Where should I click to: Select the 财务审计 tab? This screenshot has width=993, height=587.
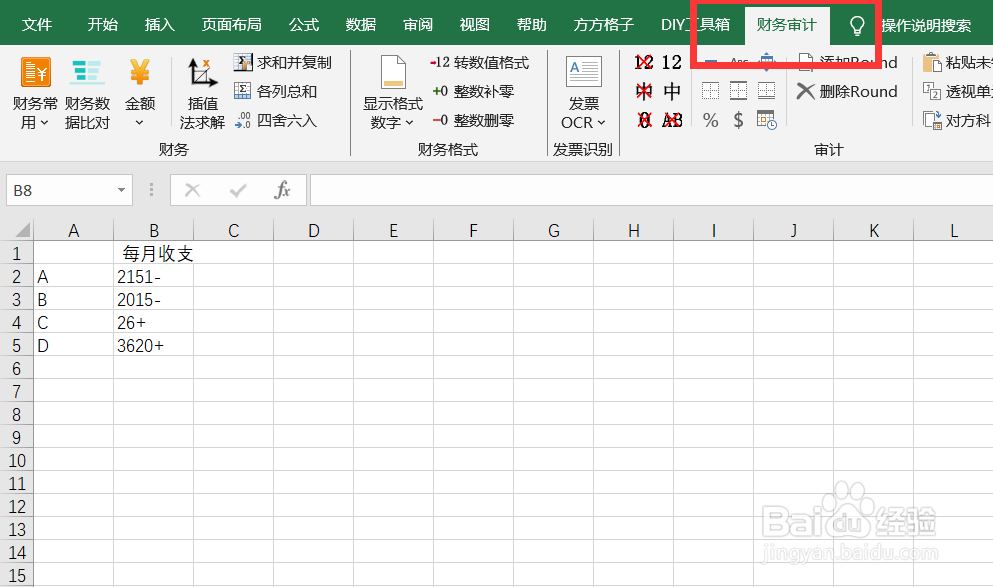787,25
